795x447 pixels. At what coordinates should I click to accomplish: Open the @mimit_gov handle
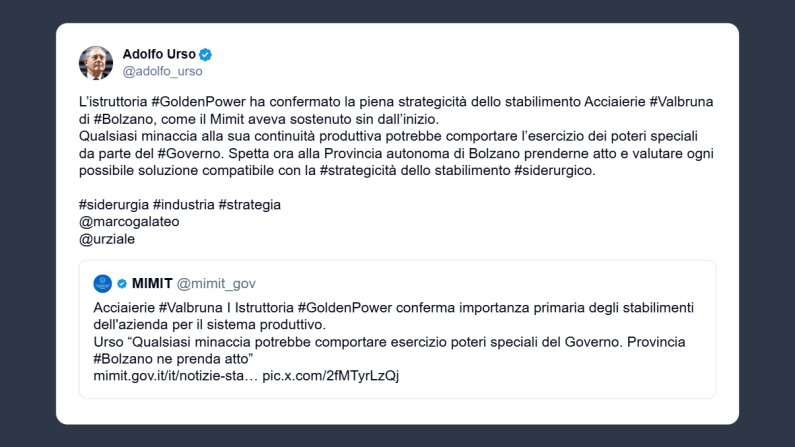[217, 283]
